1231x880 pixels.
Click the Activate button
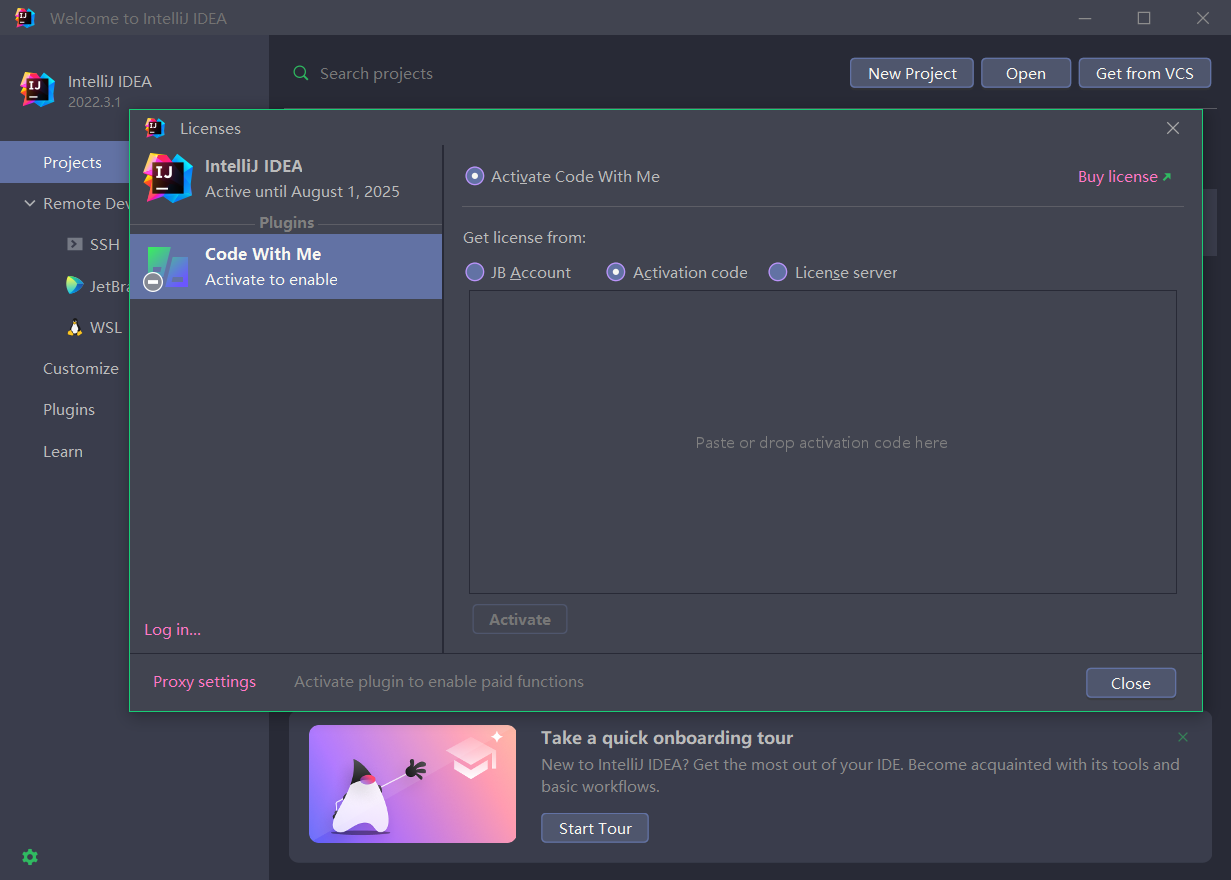pyautogui.click(x=520, y=619)
